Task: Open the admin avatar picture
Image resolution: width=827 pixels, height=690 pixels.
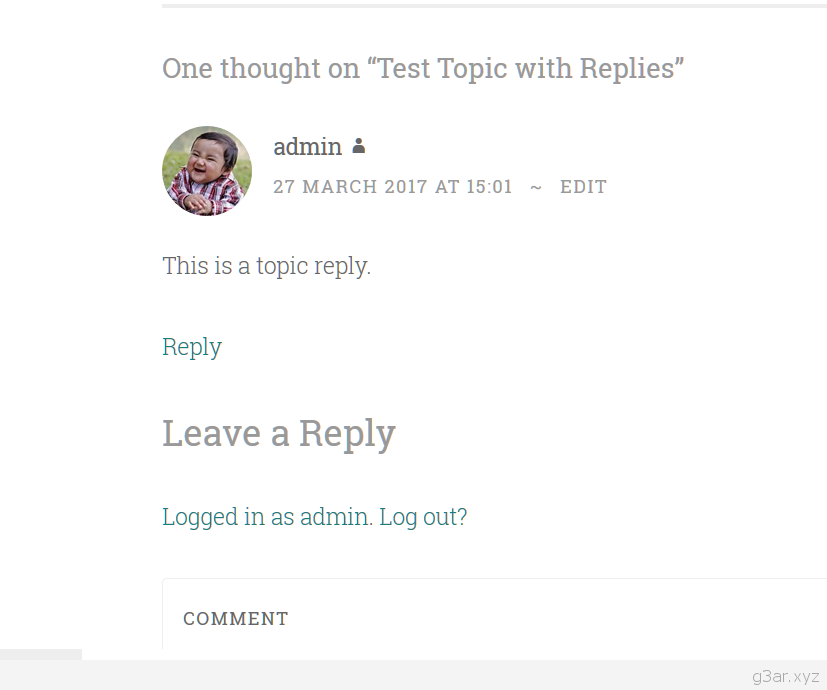Action: click(207, 171)
